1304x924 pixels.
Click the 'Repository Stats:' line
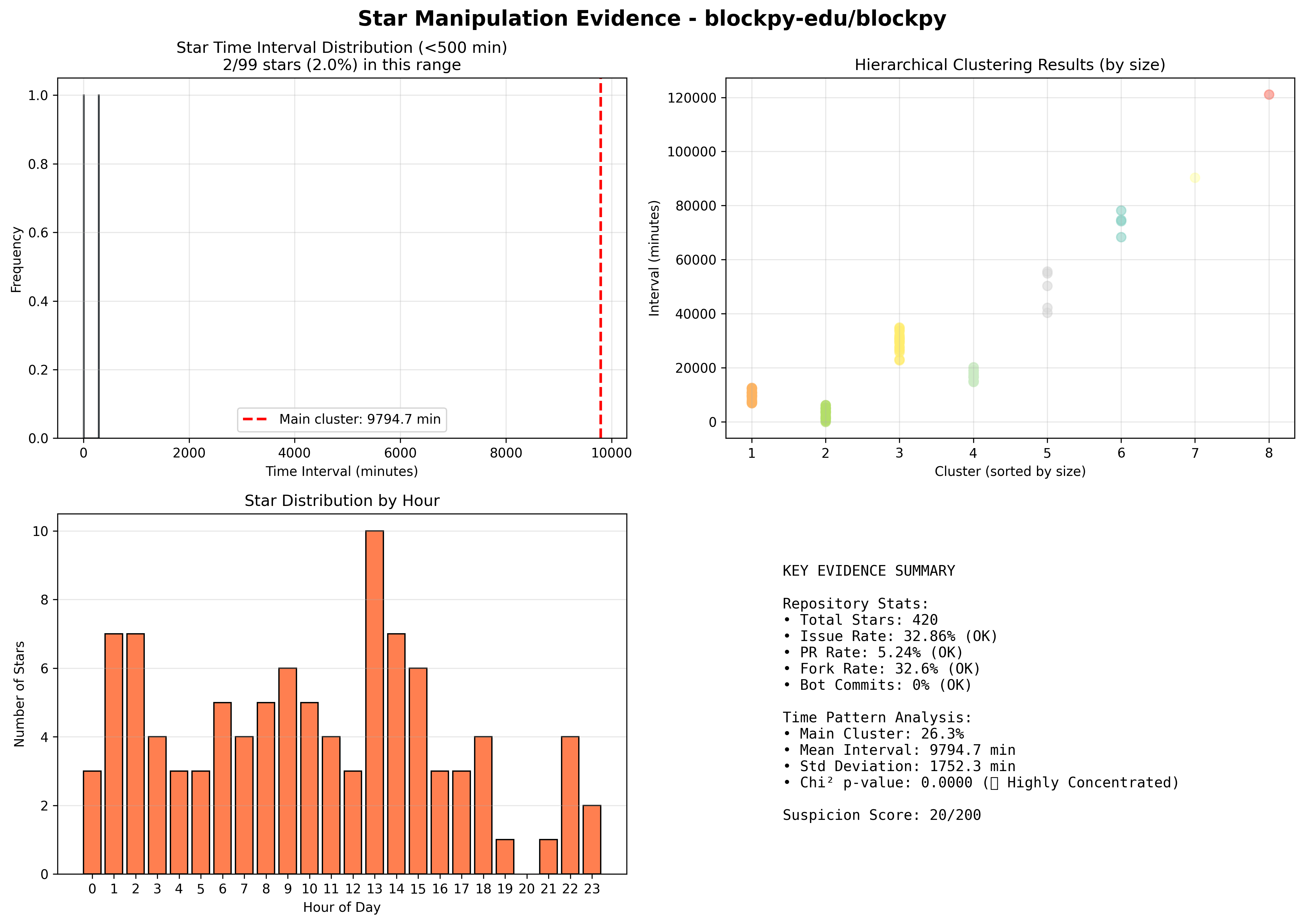(856, 604)
